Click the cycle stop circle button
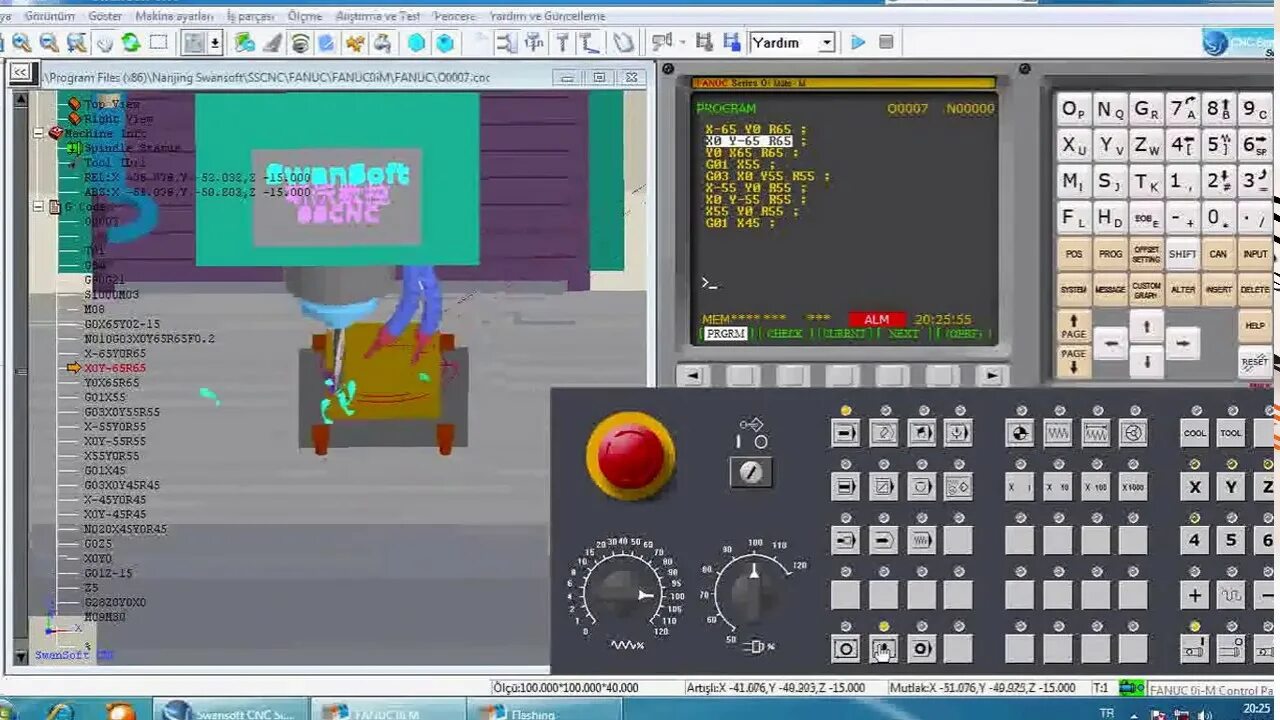This screenshot has height=720, width=1280. point(846,649)
